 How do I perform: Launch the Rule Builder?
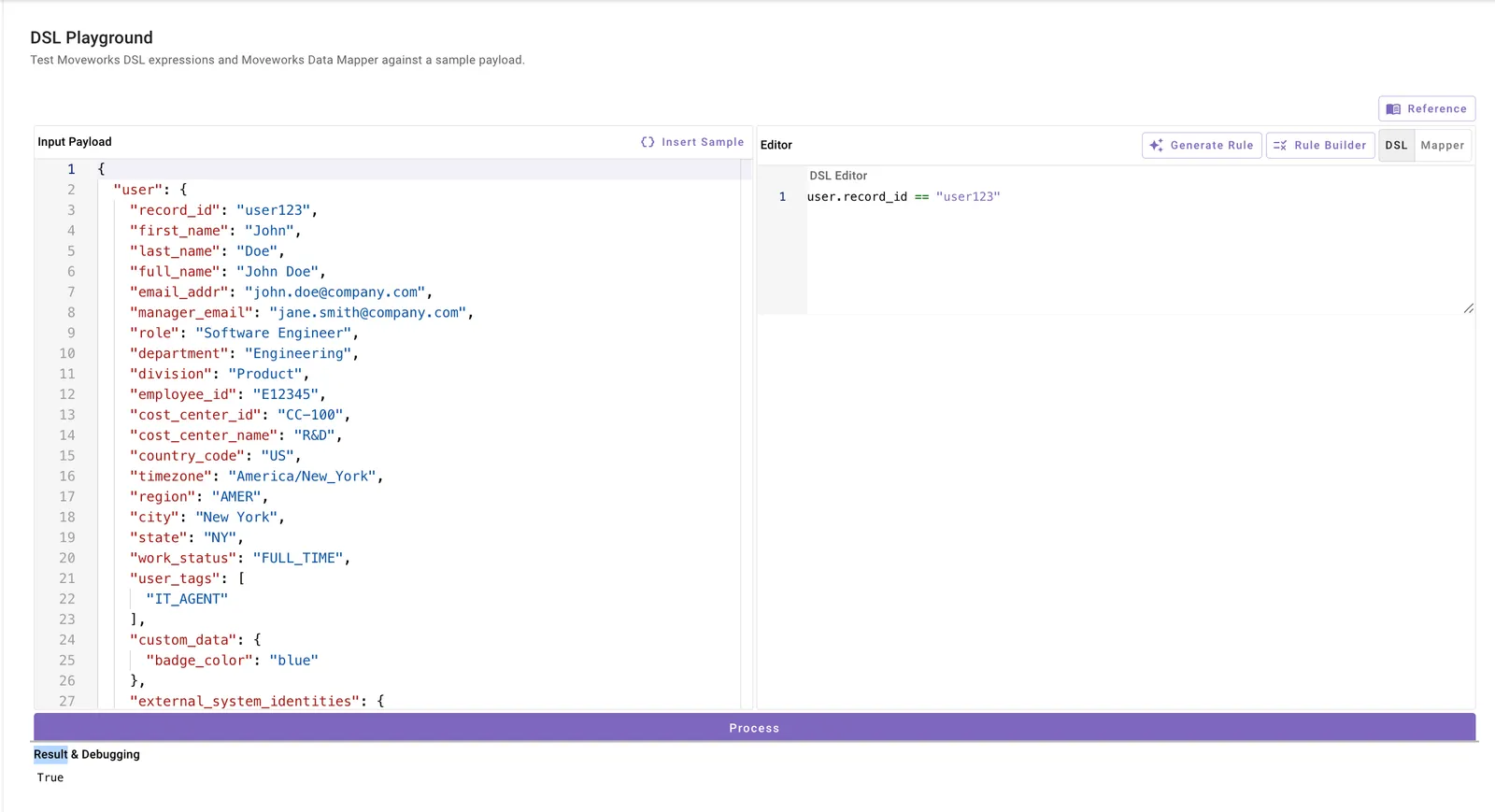(x=1320, y=146)
